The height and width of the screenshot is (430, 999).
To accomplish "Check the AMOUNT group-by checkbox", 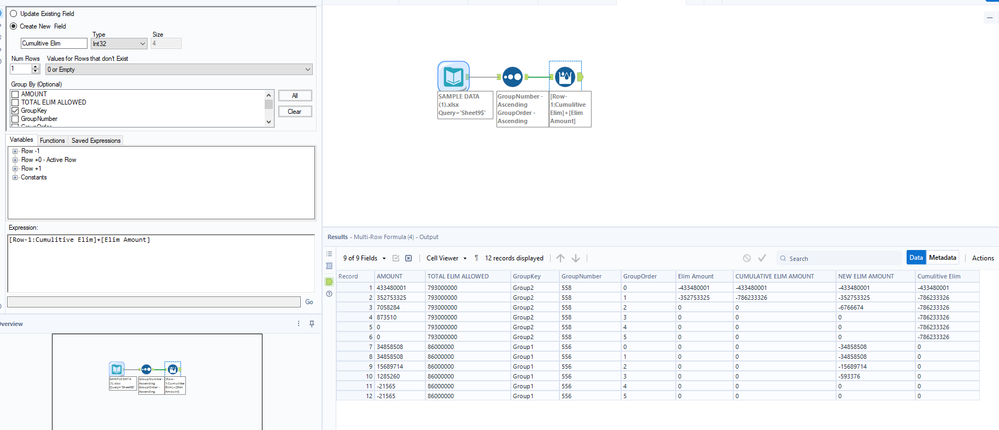I will 15,94.
